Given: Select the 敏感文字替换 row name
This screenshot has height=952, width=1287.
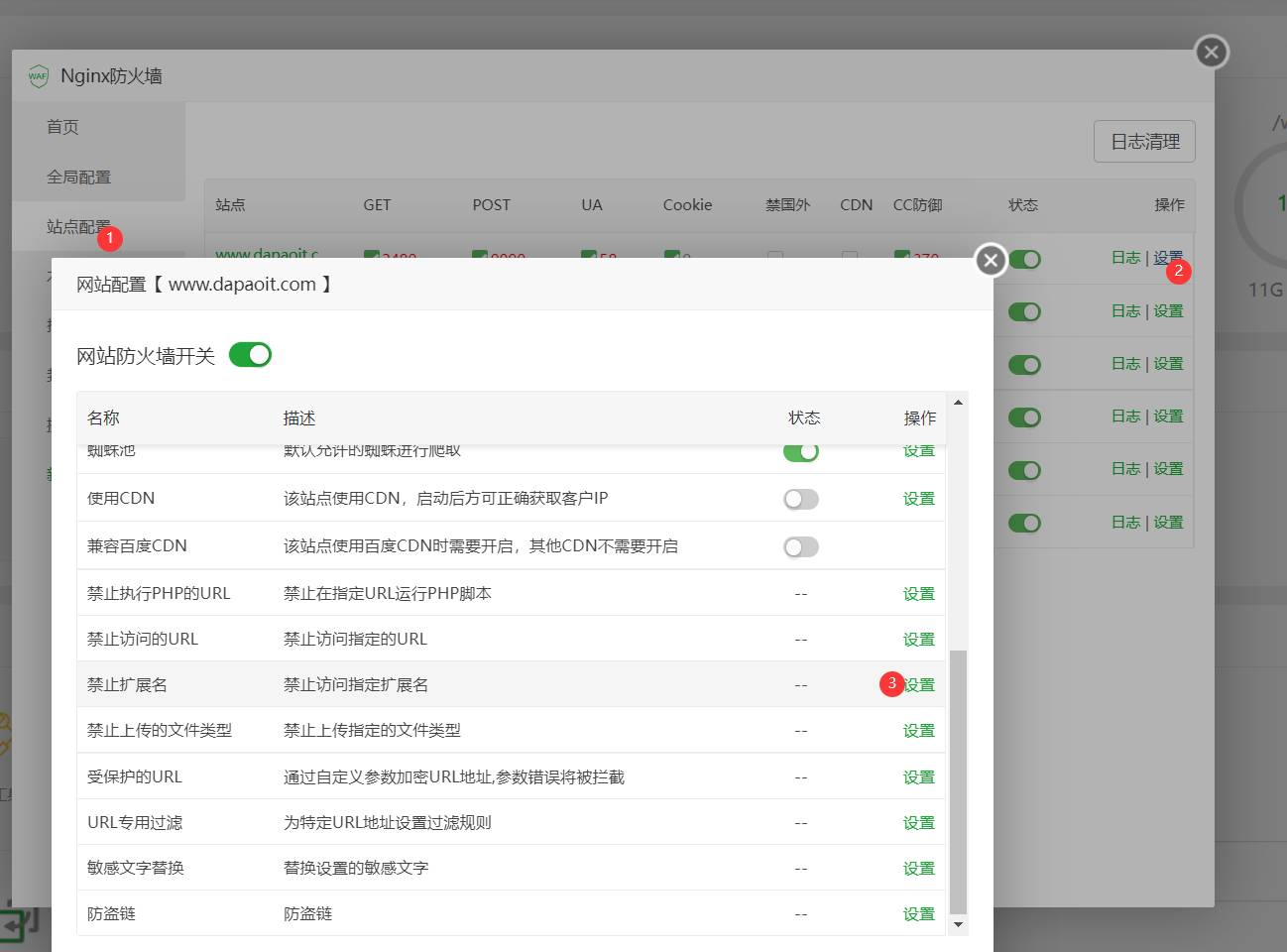Looking at the screenshot, I should point(136,869).
